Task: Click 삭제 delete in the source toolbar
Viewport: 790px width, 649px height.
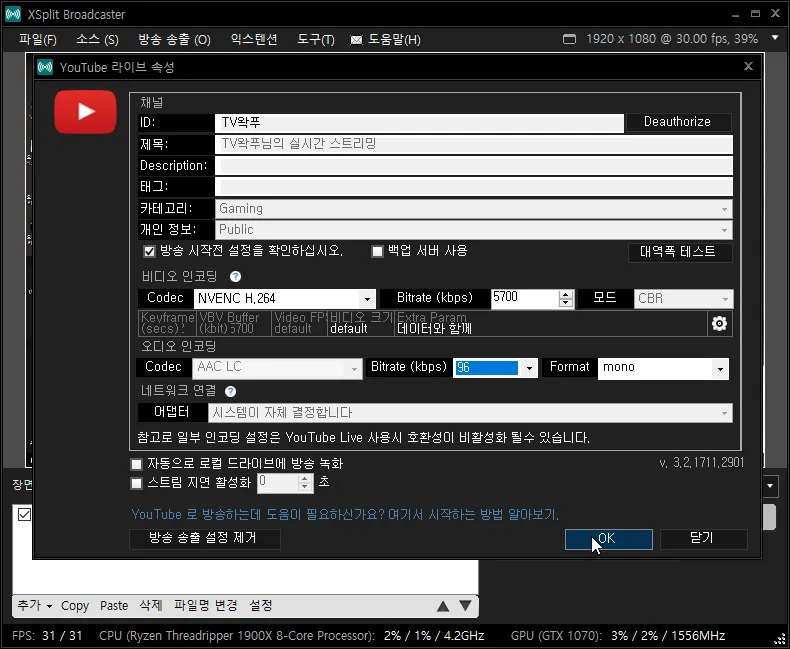Action: pos(151,605)
